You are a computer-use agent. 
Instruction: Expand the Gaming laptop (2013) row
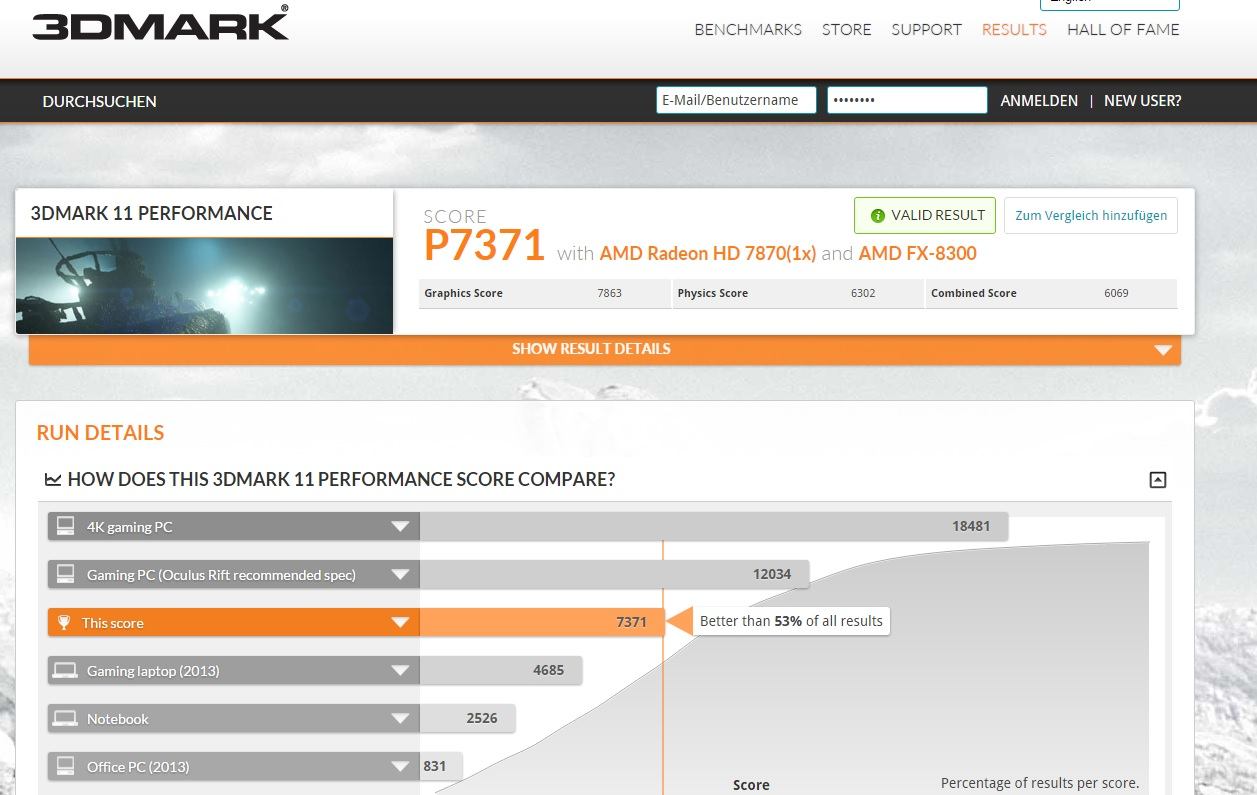point(400,671)
